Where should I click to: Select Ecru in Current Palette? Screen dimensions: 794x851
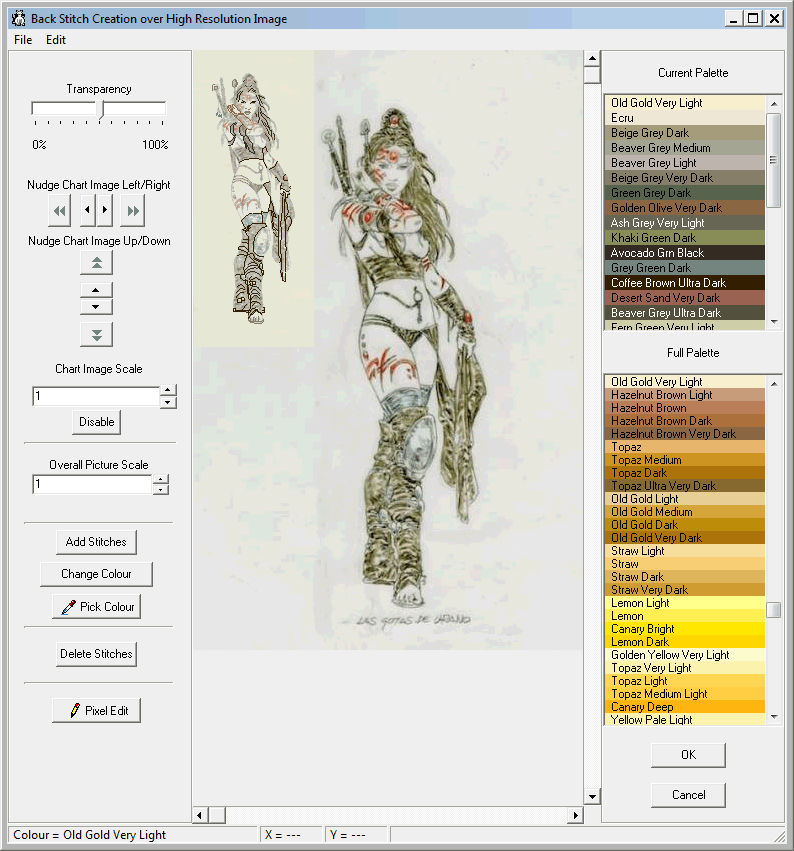point(684,118)
